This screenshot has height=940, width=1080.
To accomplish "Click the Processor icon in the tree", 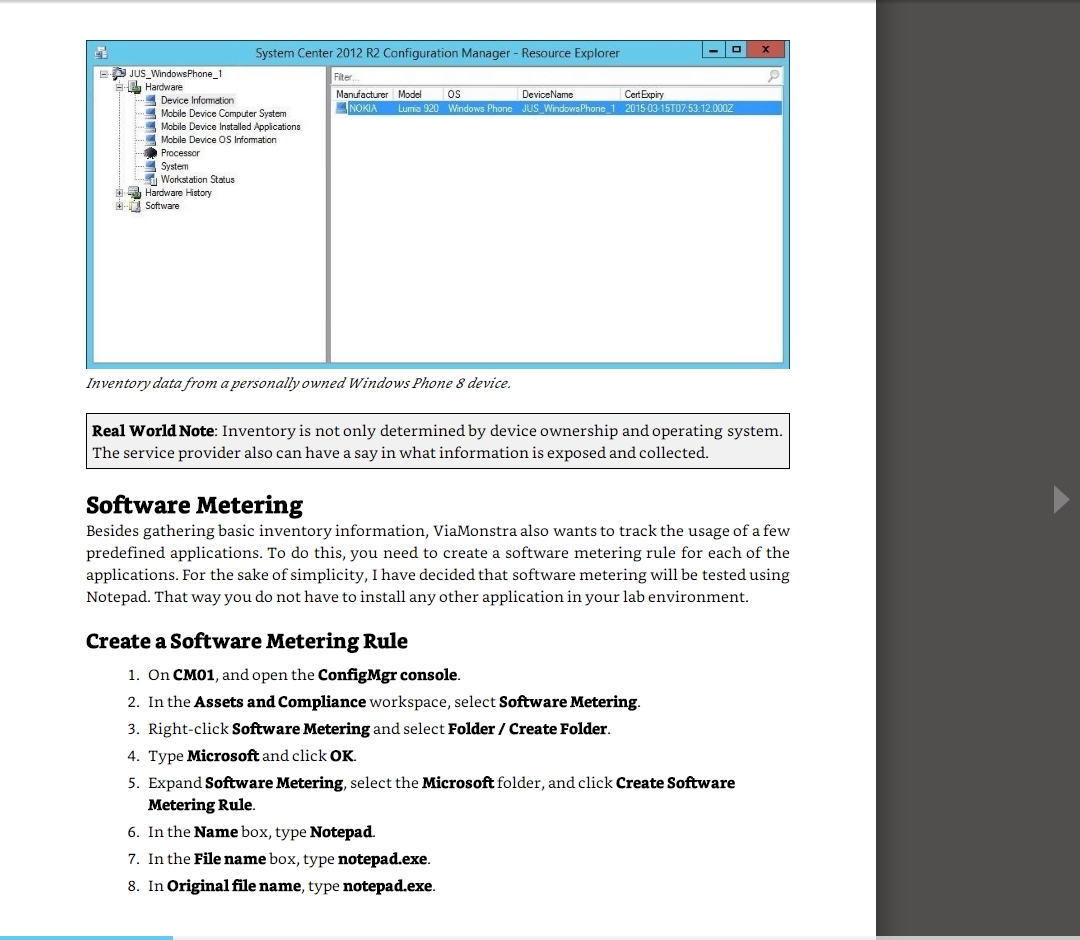I will pos(152,153).
